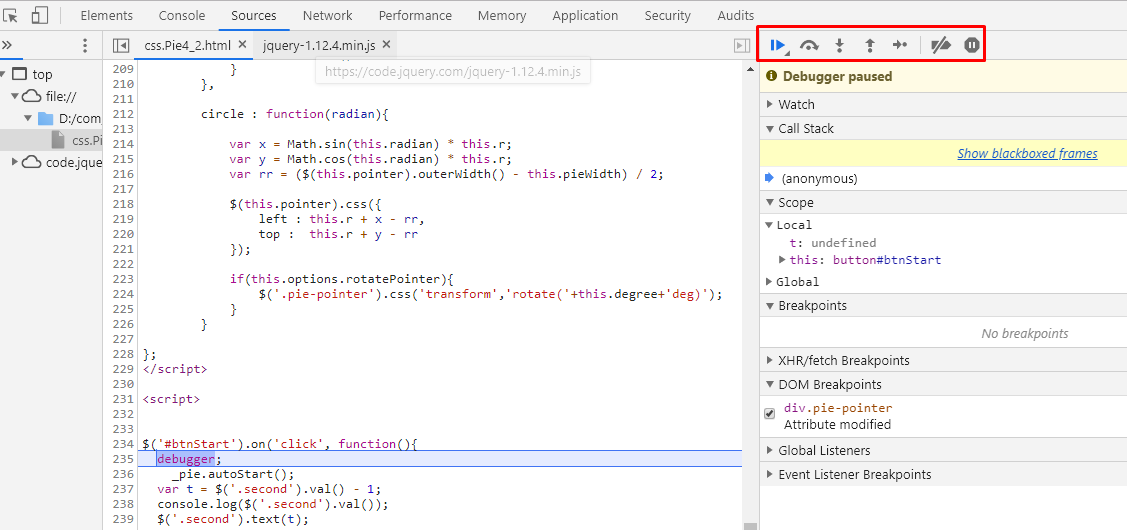
Task: Step over next function call
Action: pos(809,46)
